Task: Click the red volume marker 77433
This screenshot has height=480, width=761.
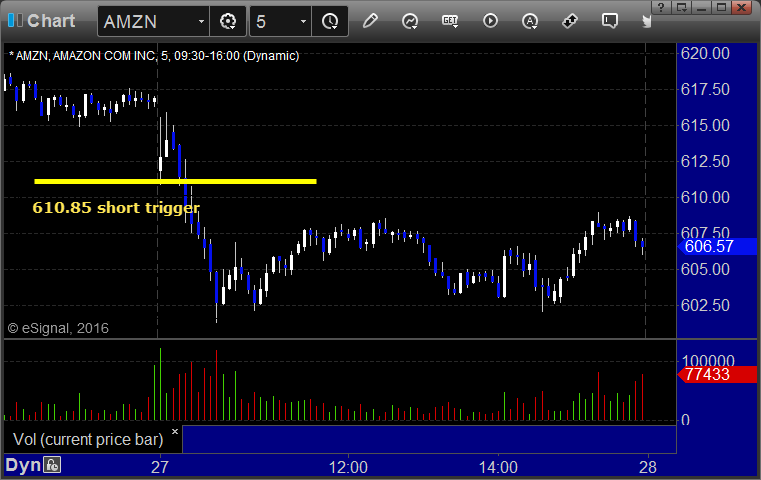Action: click(717, 374)
